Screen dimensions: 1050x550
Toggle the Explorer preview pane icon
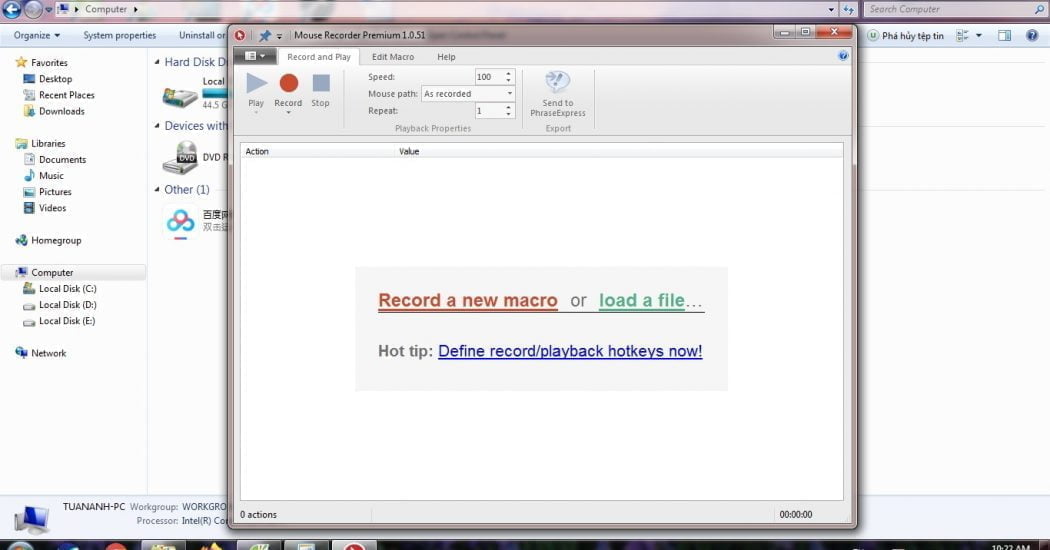1004,36
